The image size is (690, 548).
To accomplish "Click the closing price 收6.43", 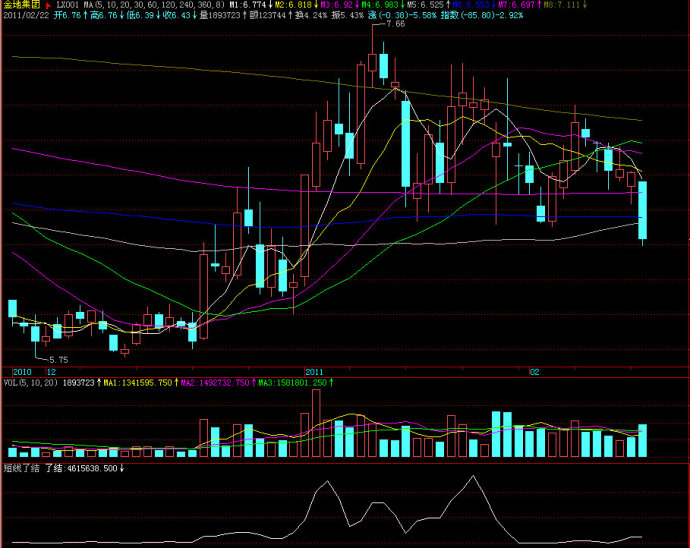I will (x=177, y=15).
